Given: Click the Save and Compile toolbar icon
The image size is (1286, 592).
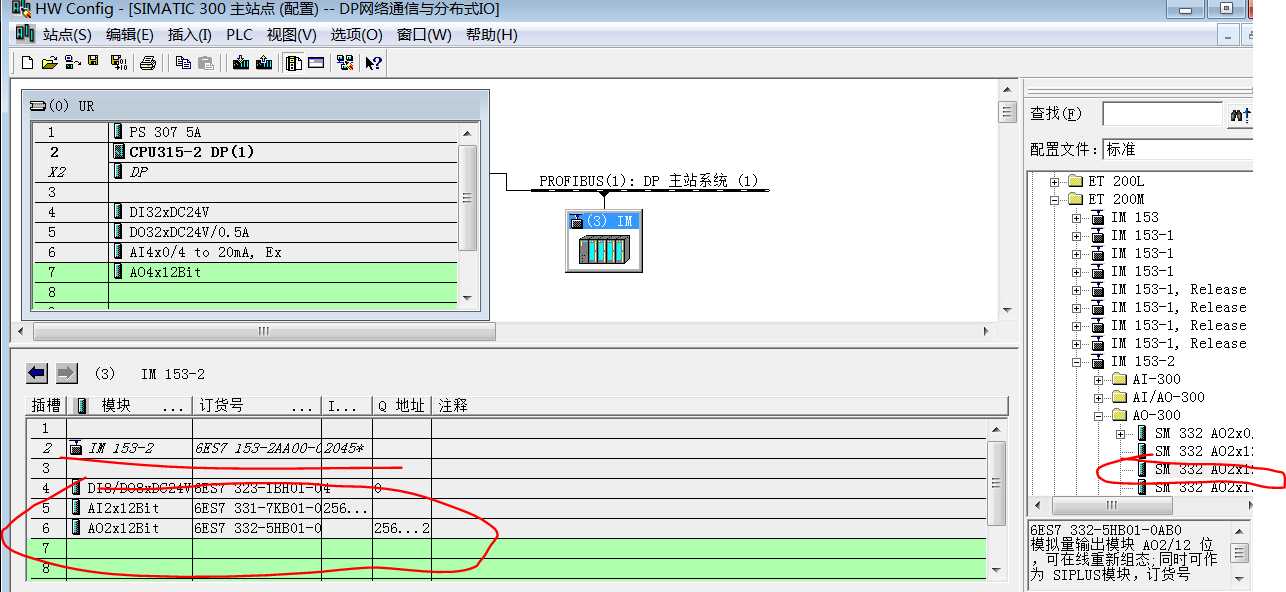Looking at the screenshot, I should tap(118, 63).
